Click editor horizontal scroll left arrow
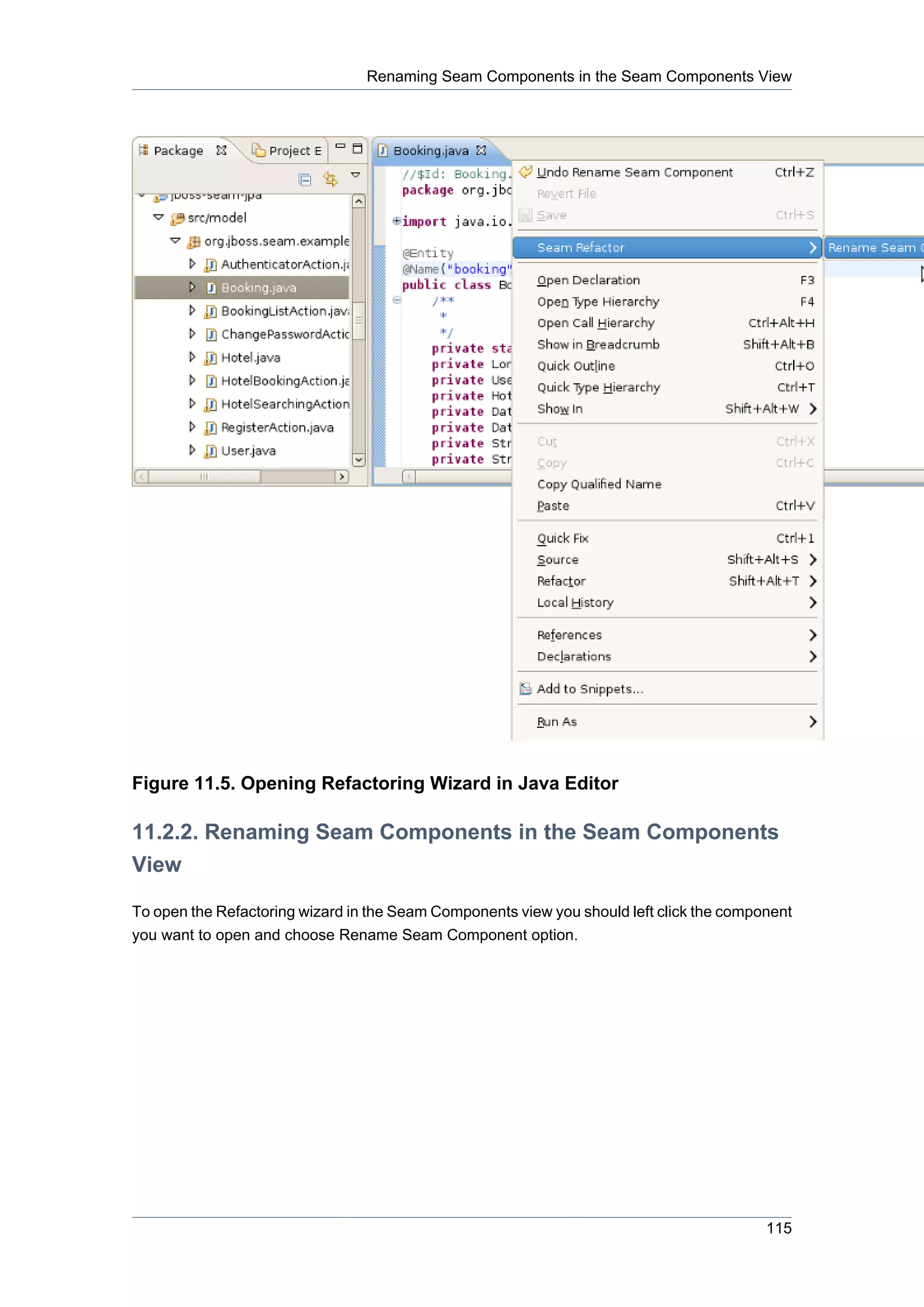The image size is (924, 1307). [408, 477]
